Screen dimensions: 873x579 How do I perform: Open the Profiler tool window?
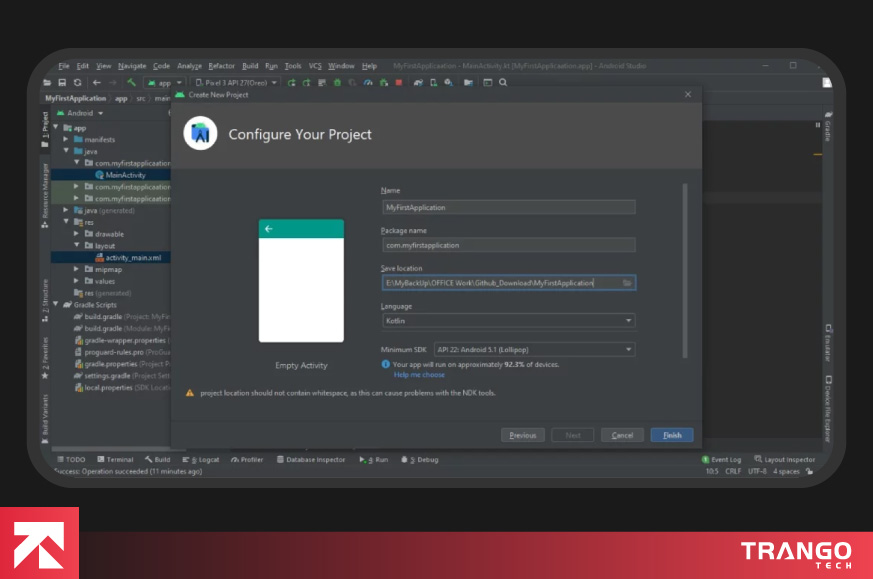click(246, 459)
